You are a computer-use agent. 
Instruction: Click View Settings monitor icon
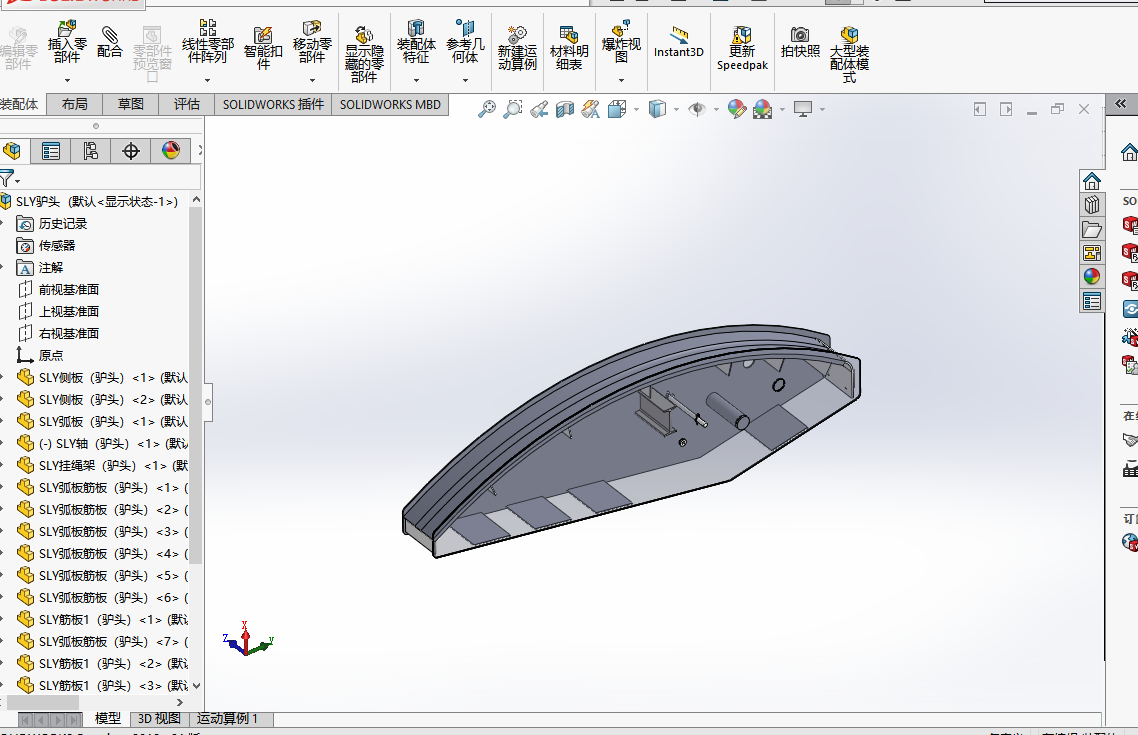click(x=803, y=110)
